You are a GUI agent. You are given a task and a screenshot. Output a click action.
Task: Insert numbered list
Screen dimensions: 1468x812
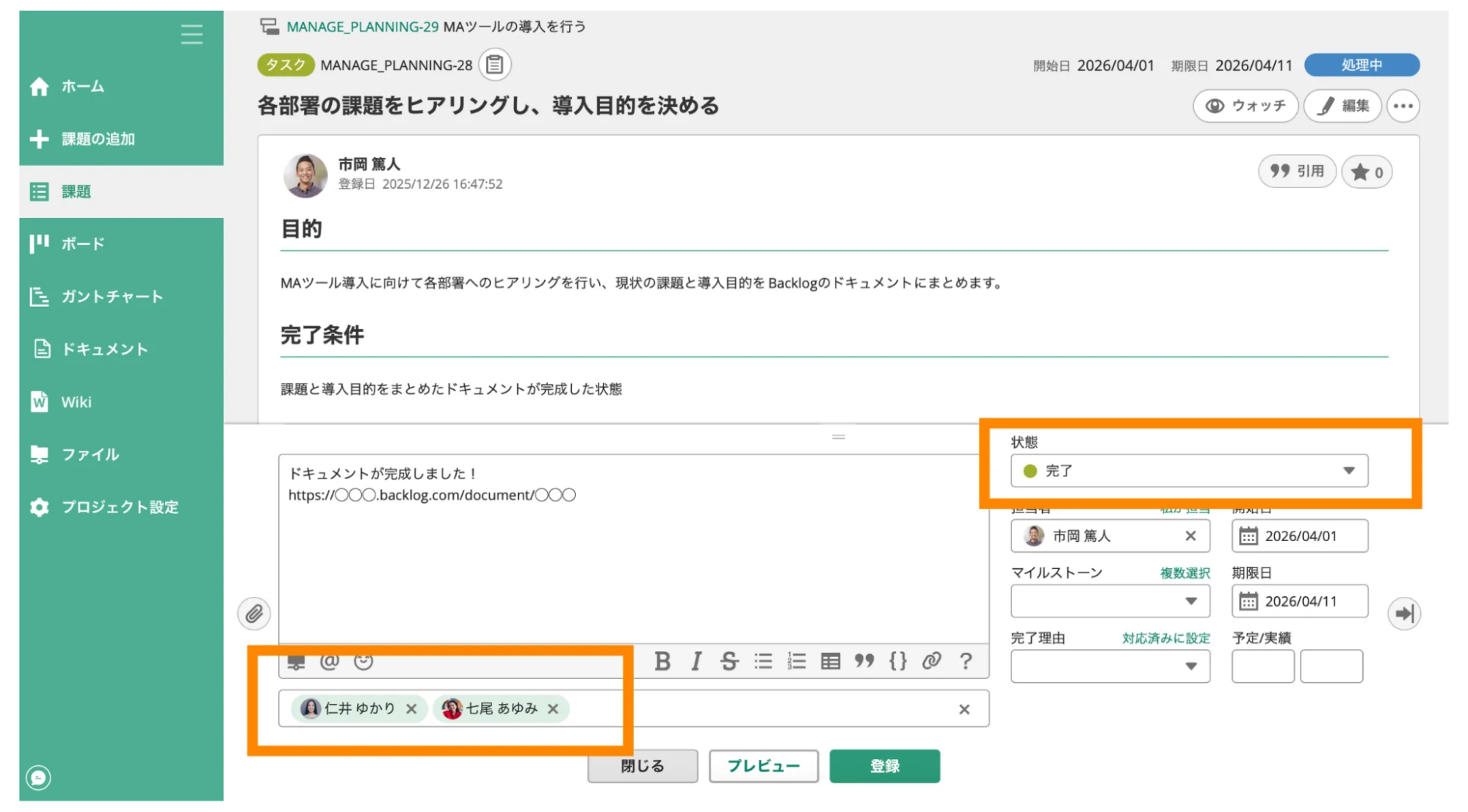tap(797, 661)
